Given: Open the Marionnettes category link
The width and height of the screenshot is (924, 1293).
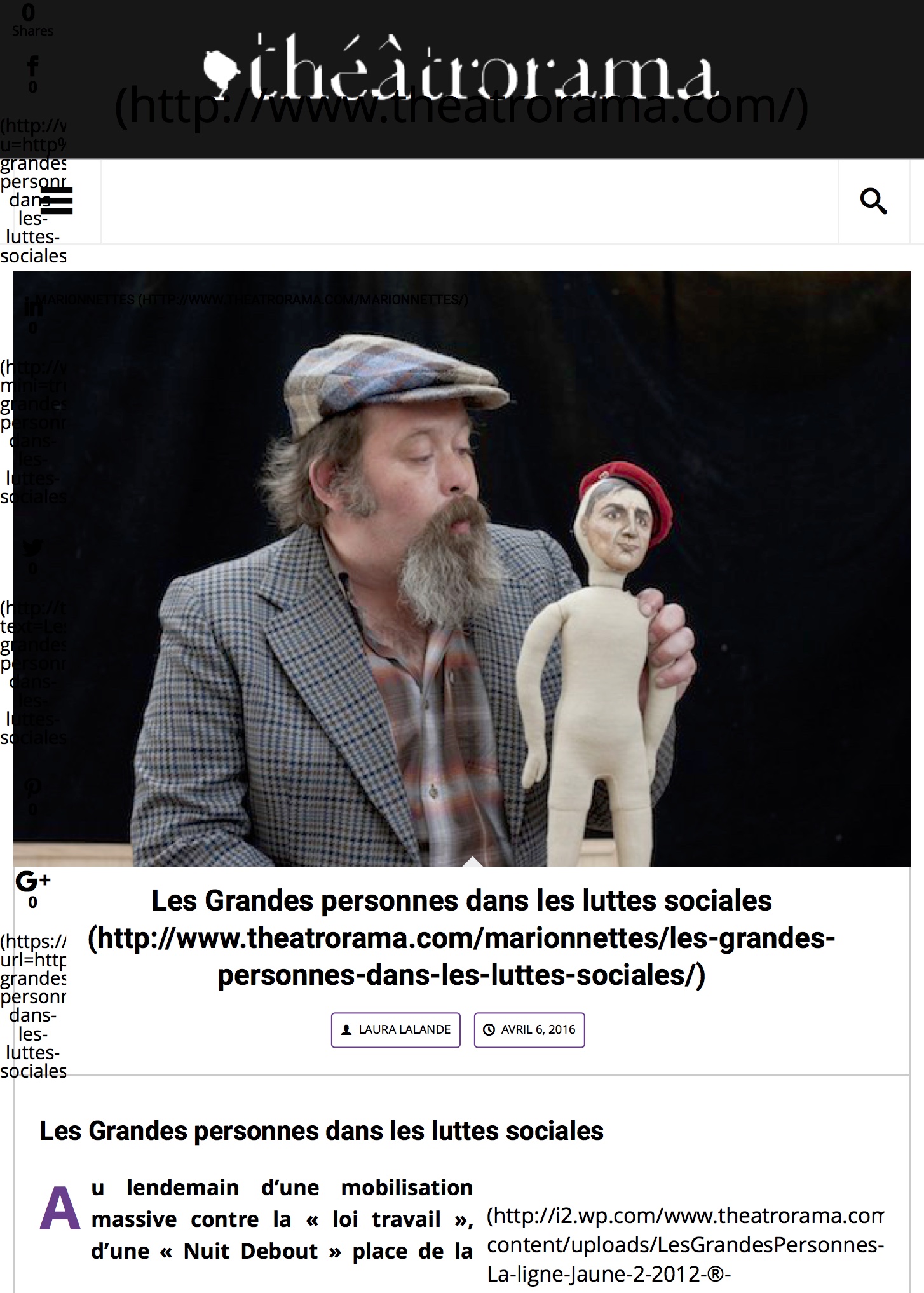Looking at the screenshot, I should tap(252, 299).
